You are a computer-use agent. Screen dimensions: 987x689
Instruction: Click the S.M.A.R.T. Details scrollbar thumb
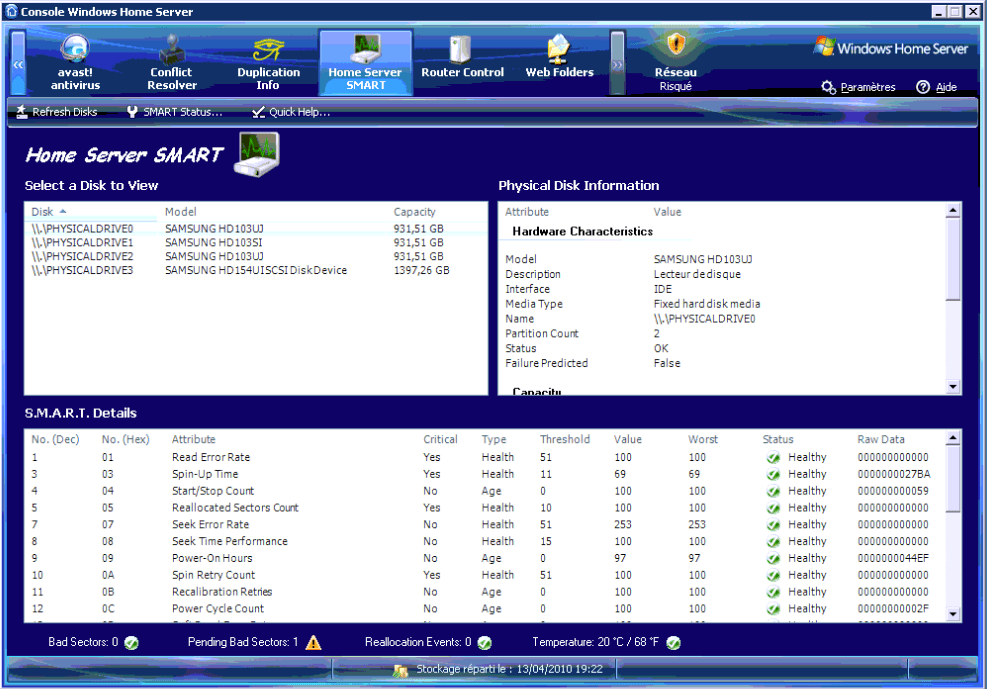[x=953, y=479]
